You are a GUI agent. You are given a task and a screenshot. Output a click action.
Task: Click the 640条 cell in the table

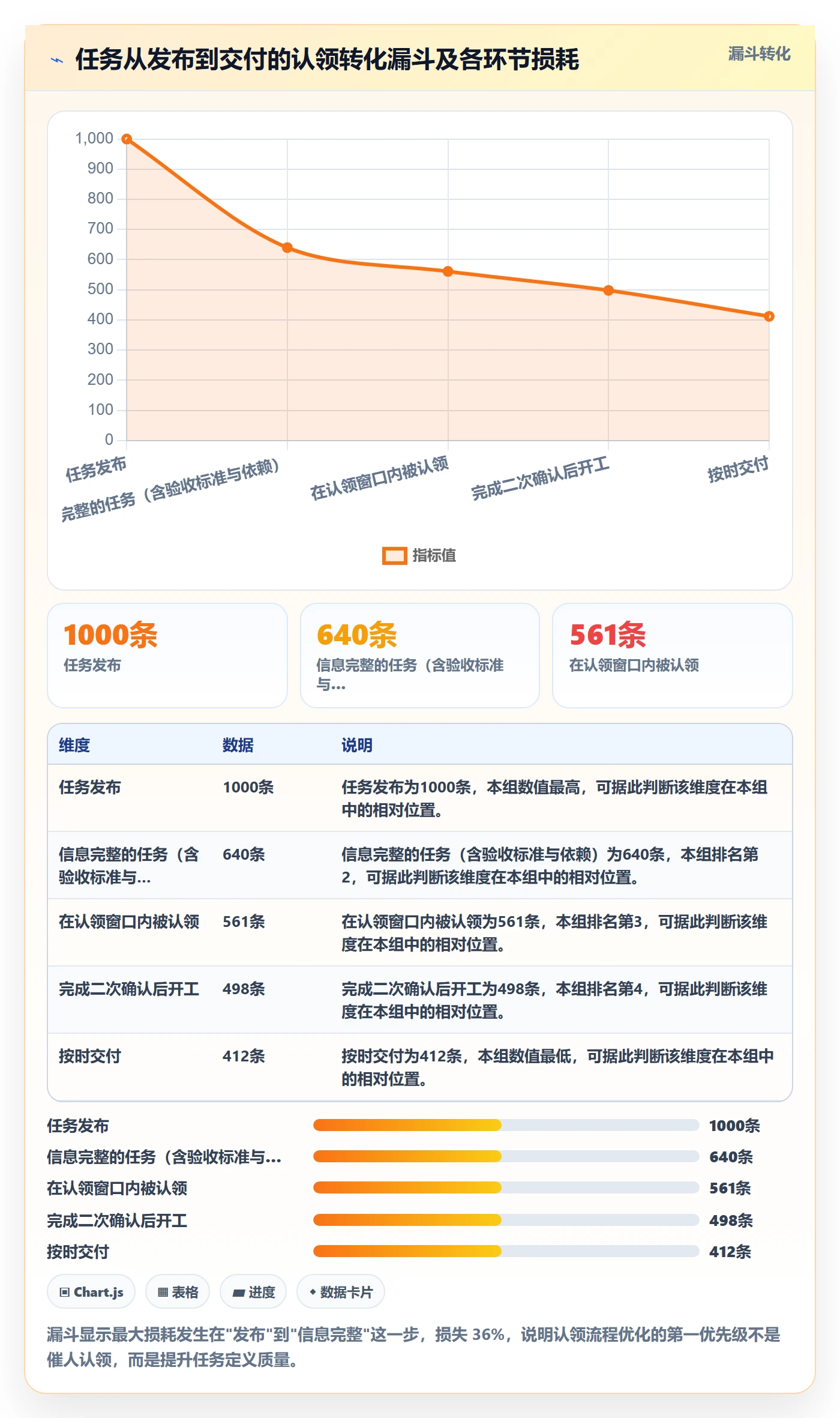244,854
